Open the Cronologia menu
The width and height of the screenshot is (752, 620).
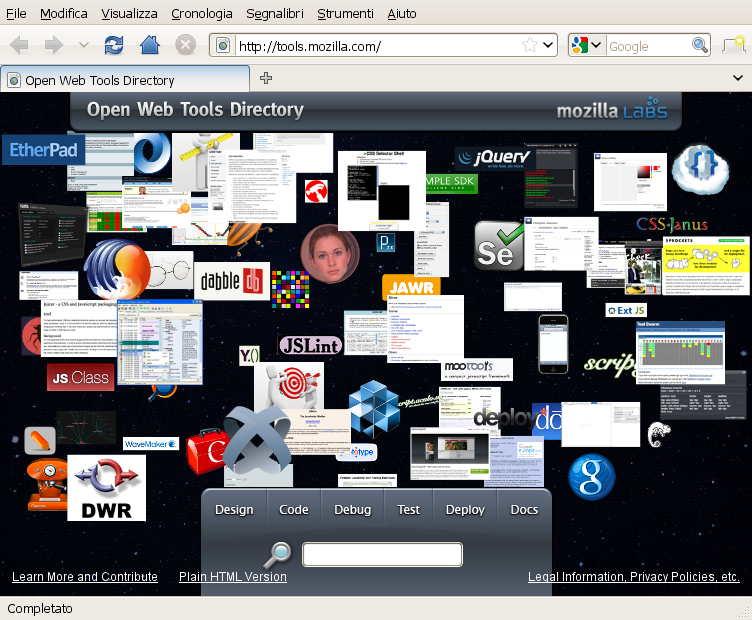pos(202,13)
